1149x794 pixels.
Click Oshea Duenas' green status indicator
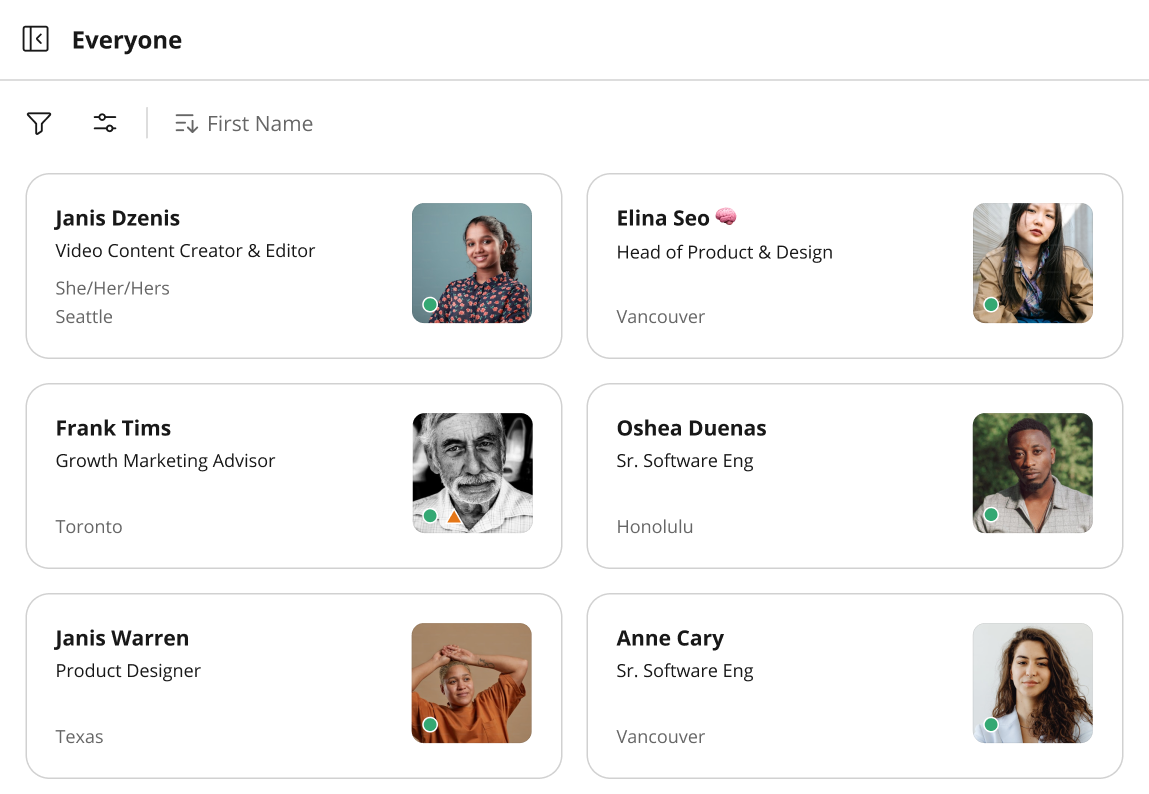pos(991,515)
